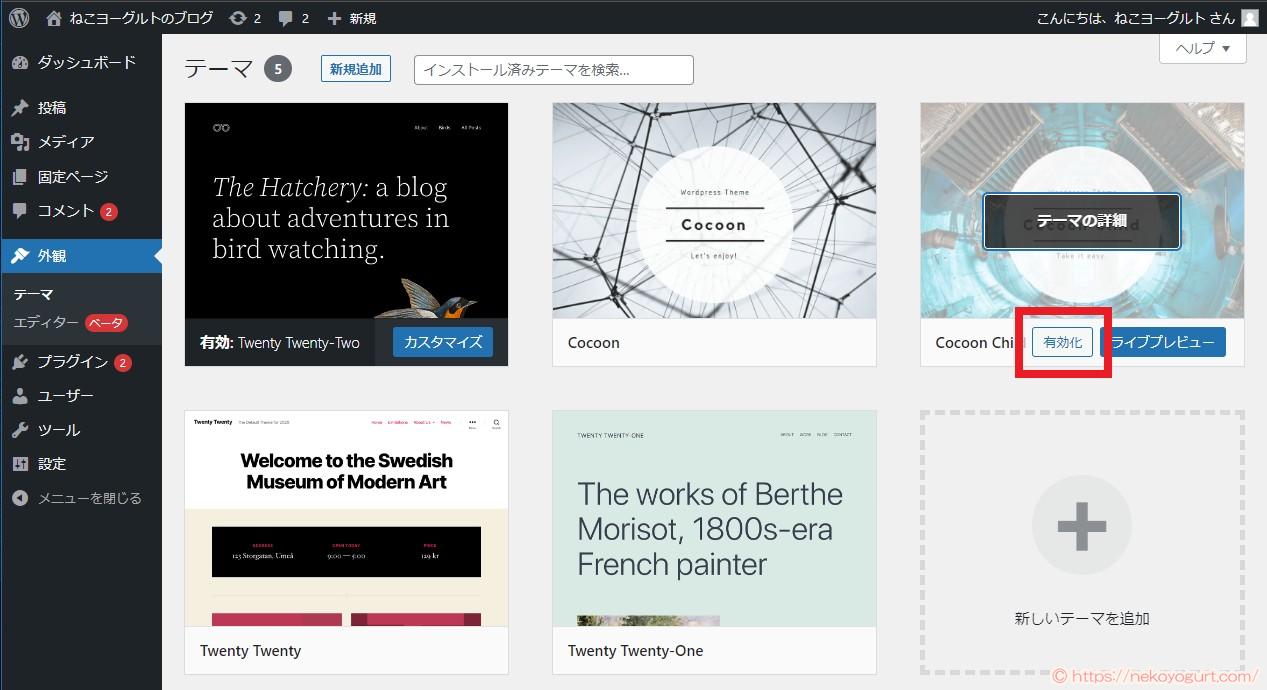Expand the ヘルプ dropdown tab
Screen dimensions: 1267x690
coord(1202,48)
